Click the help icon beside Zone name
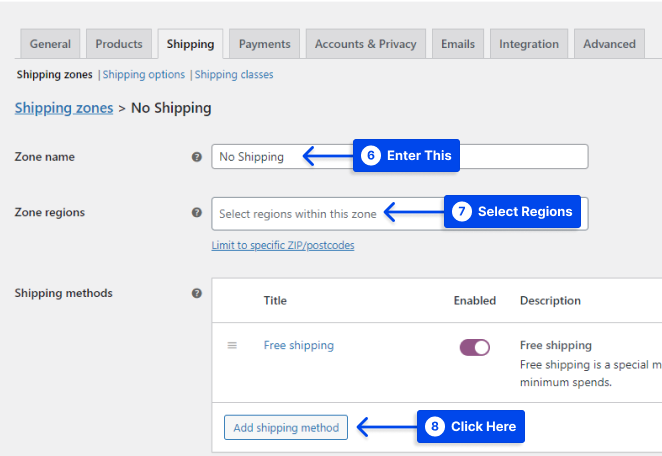Viewport: 662px width, 456px height. (196, 157)
